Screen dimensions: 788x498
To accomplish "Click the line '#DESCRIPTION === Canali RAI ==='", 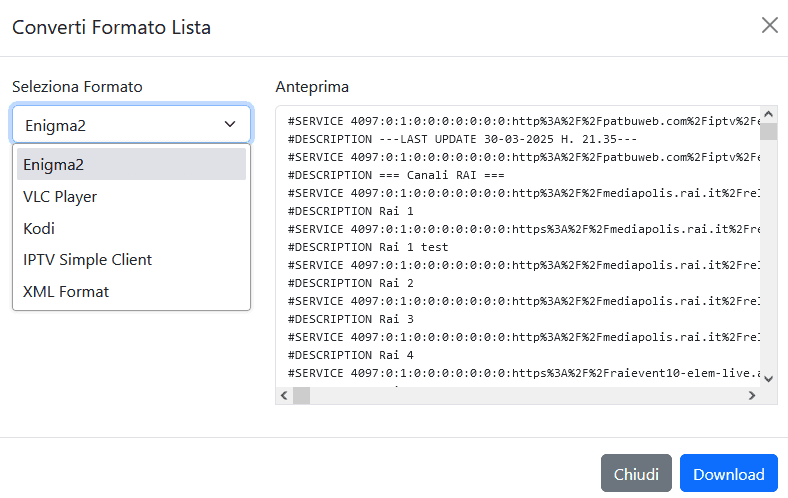I will coord(396,175).
